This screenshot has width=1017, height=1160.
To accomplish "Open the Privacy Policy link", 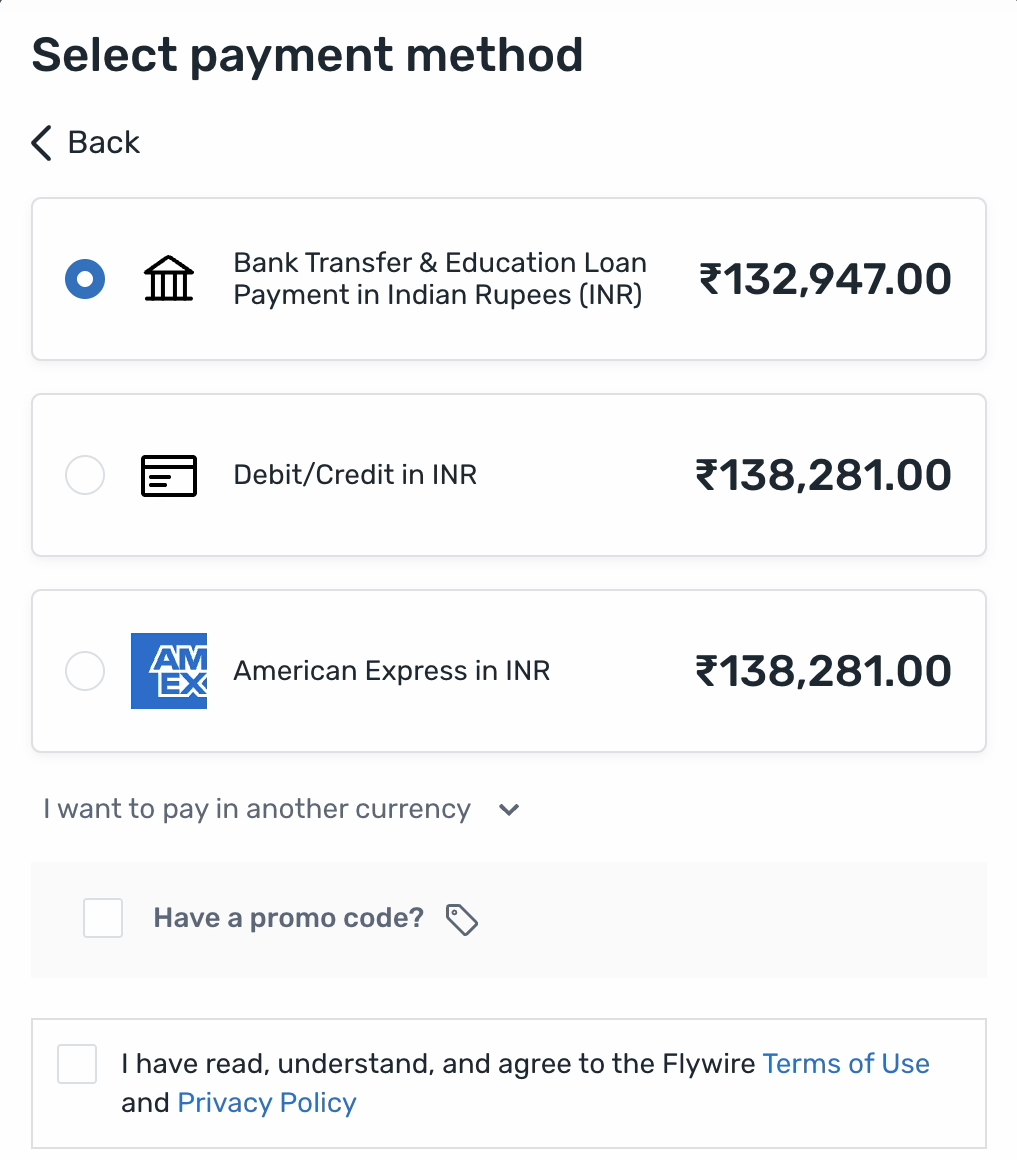I will click(x=266, y=1102).
